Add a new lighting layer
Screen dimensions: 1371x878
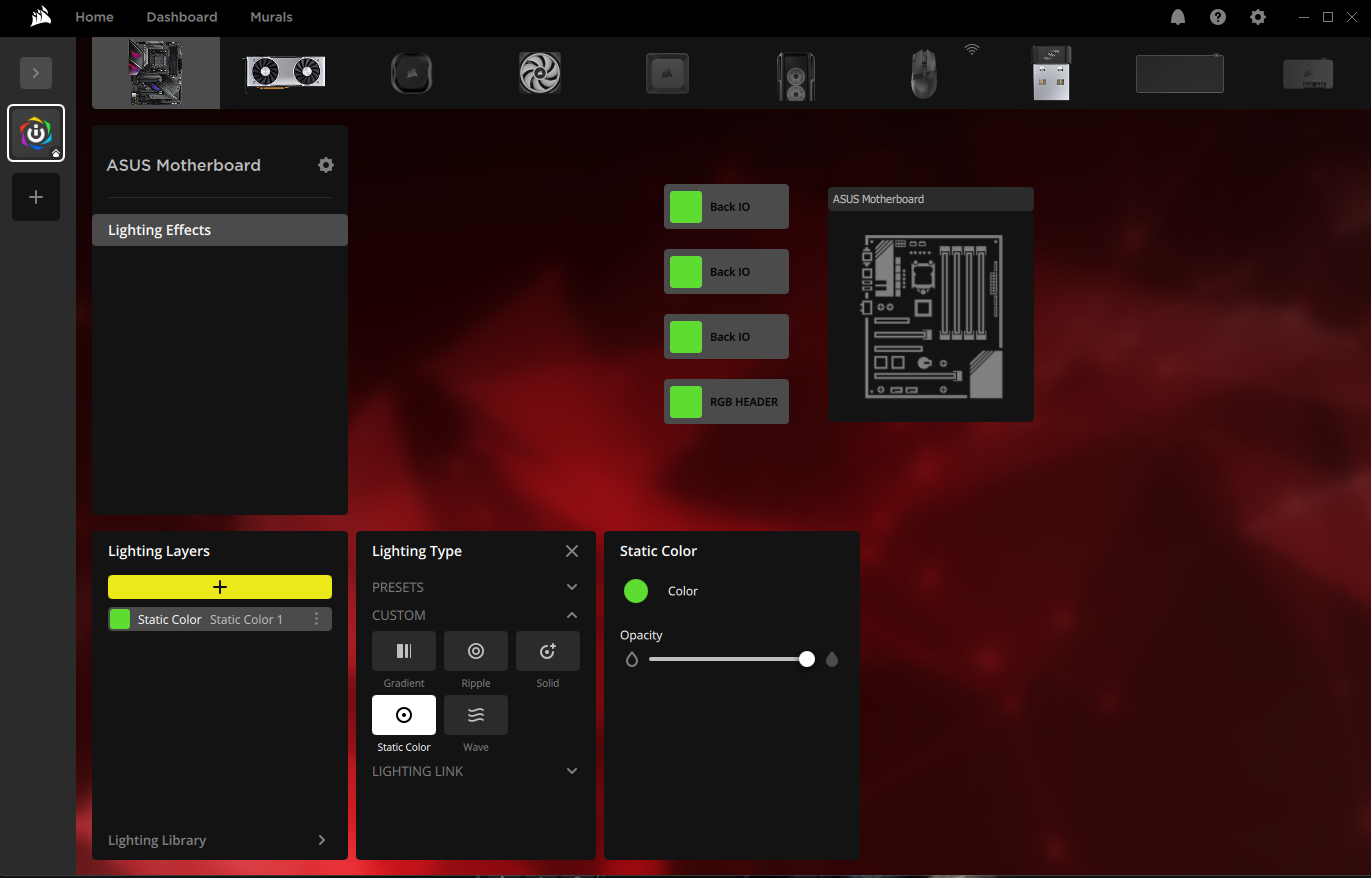pyautogui.click(x=219, y=587)
